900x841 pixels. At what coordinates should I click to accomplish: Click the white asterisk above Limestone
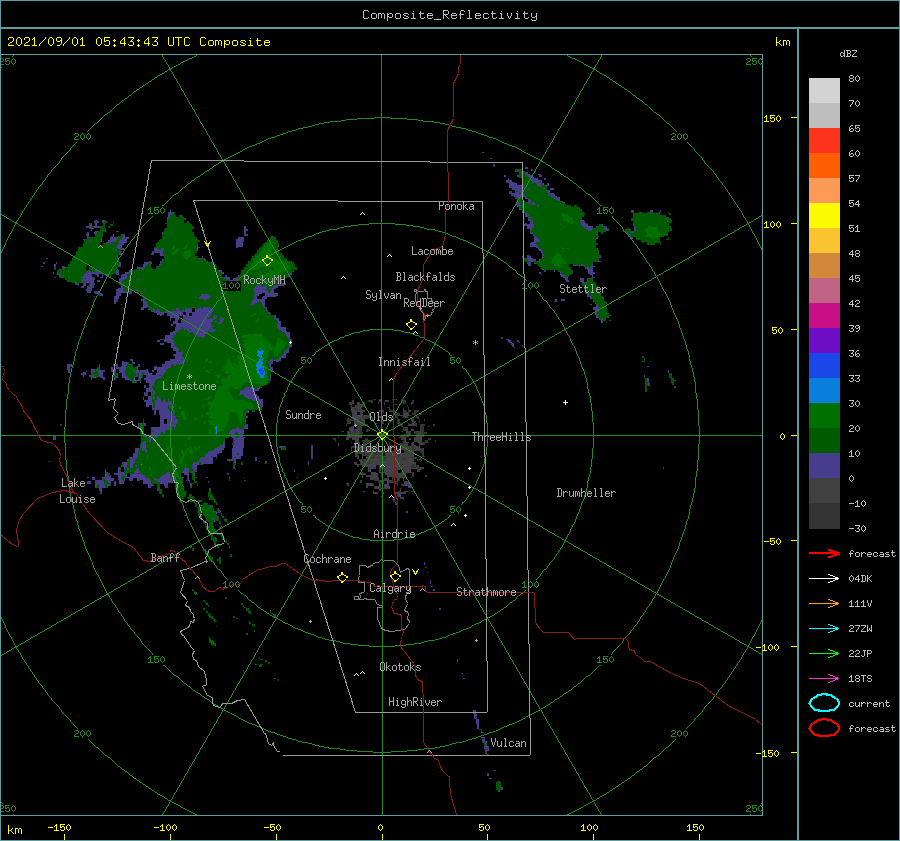point(189,377)
